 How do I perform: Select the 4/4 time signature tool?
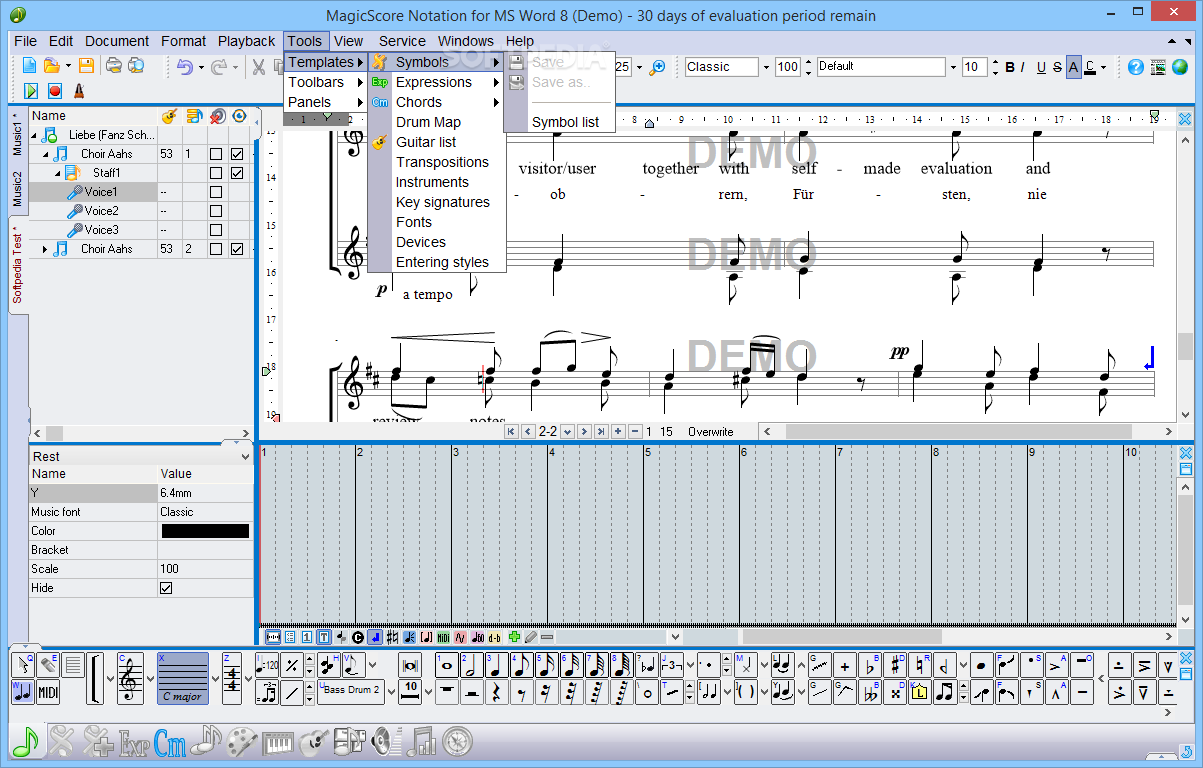(x=232, y=679)
